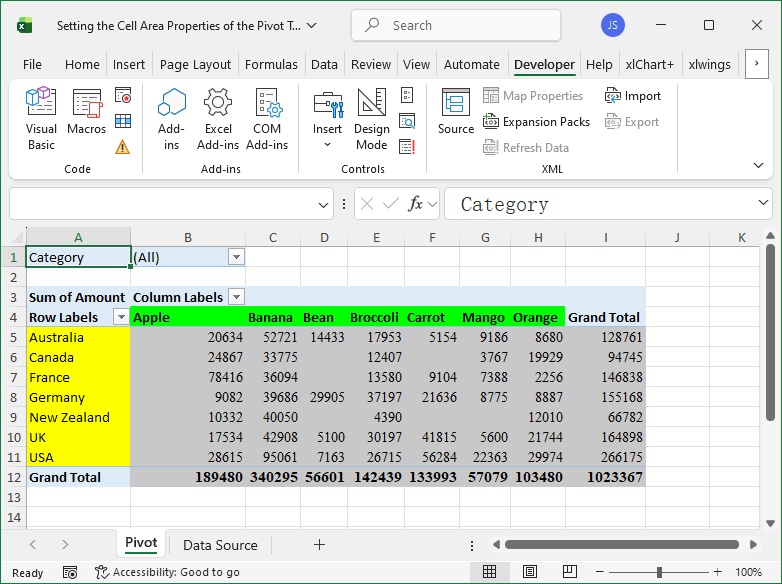782x584 pixels.
Task: Click Import XML button
Action: (632, 95)
